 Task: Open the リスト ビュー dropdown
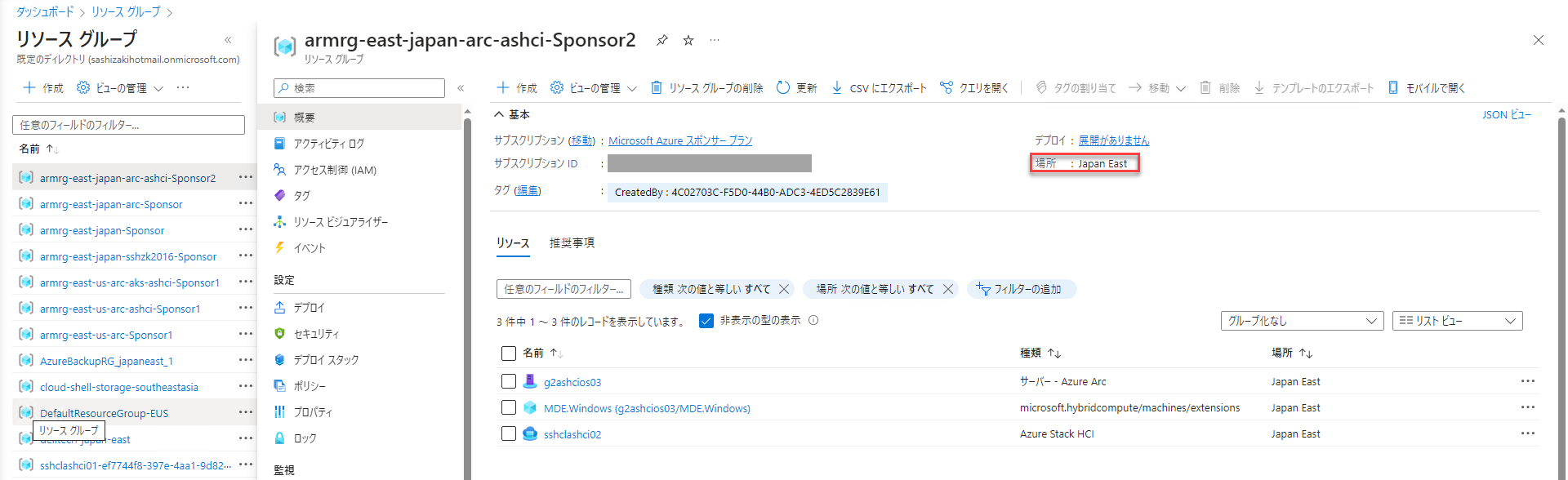pos(1458,321)
